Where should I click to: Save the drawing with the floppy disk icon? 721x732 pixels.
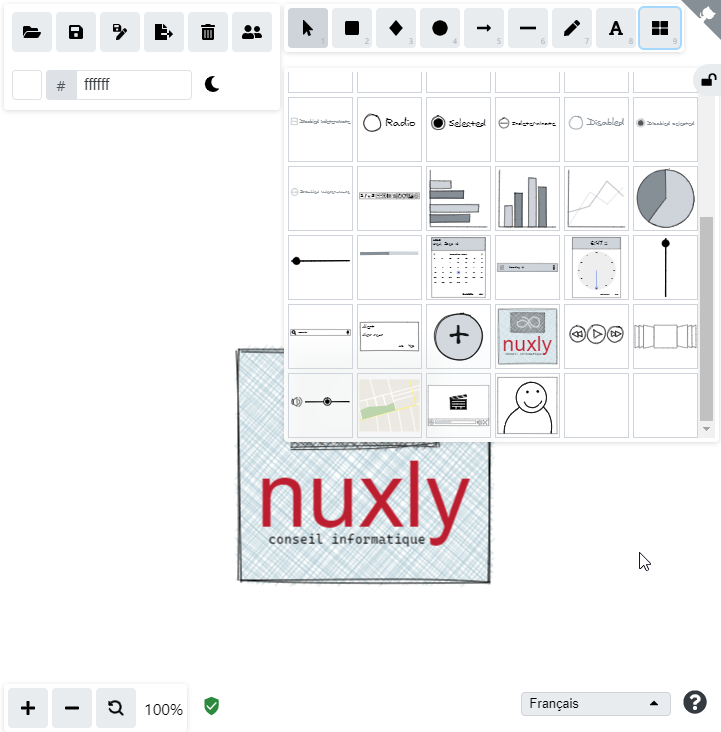[76, 32]
